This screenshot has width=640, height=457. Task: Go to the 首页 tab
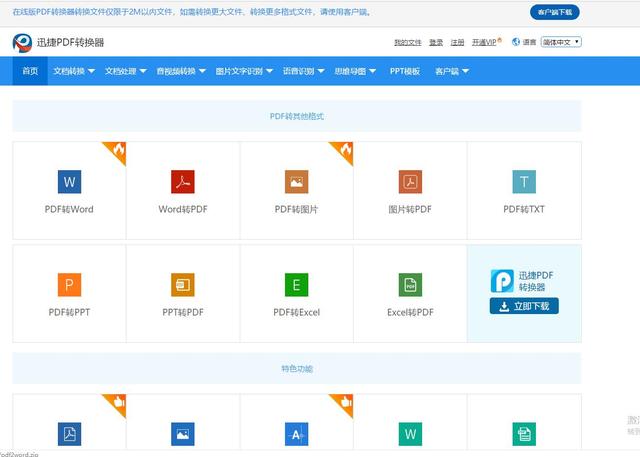coord(30,71)
